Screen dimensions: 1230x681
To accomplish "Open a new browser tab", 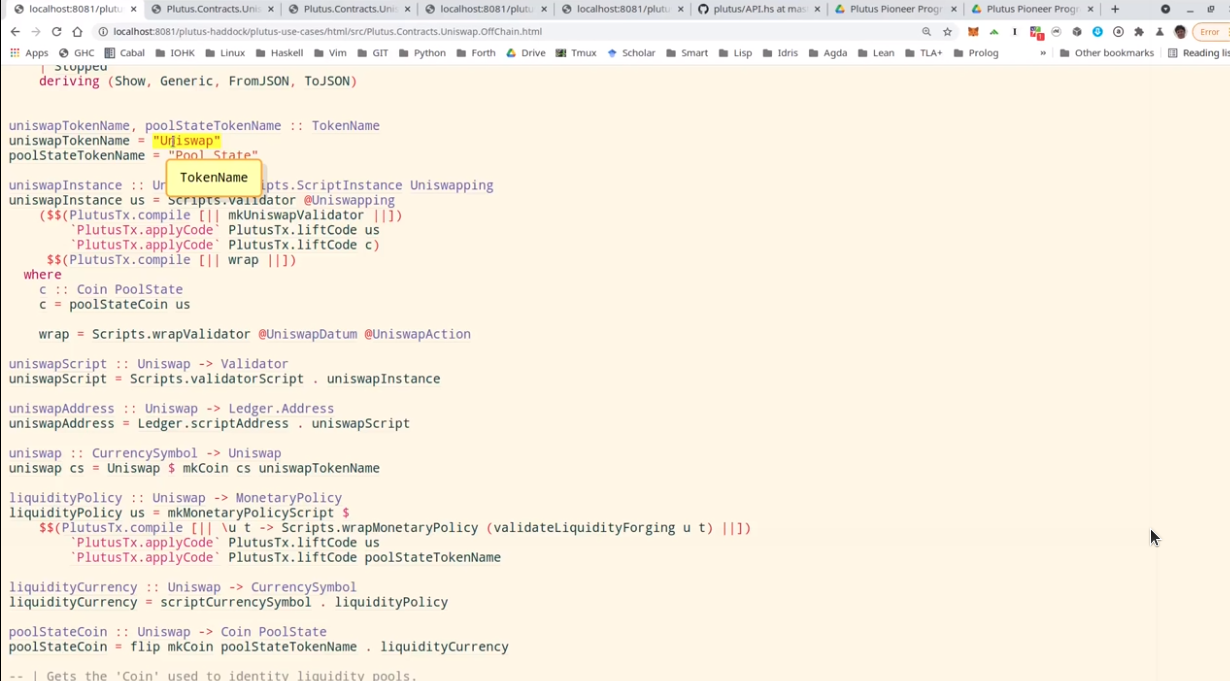I will pyautogui.click(x=1115, y=9).
